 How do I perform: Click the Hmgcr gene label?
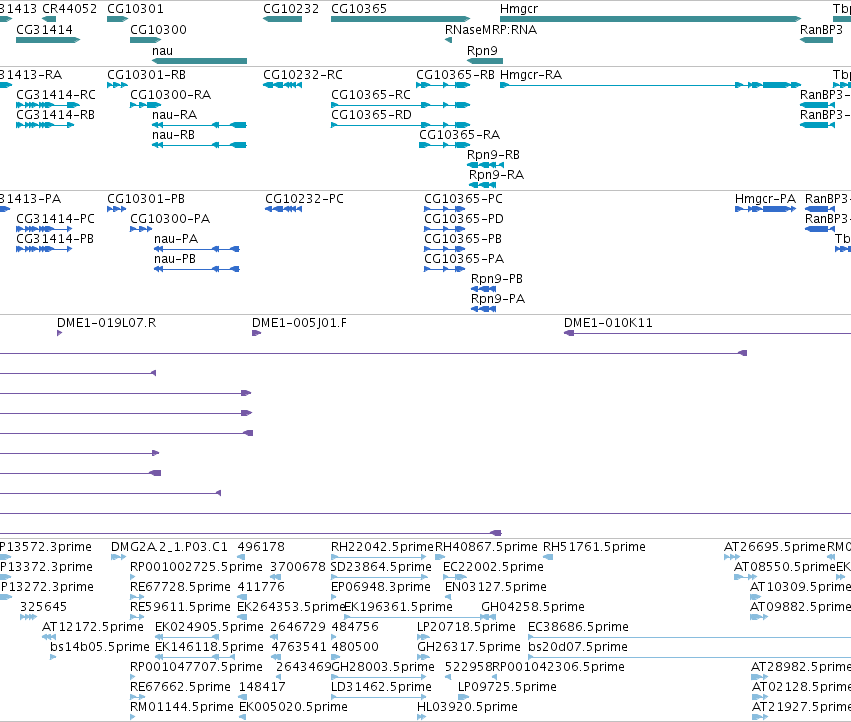tap(519, 9)
